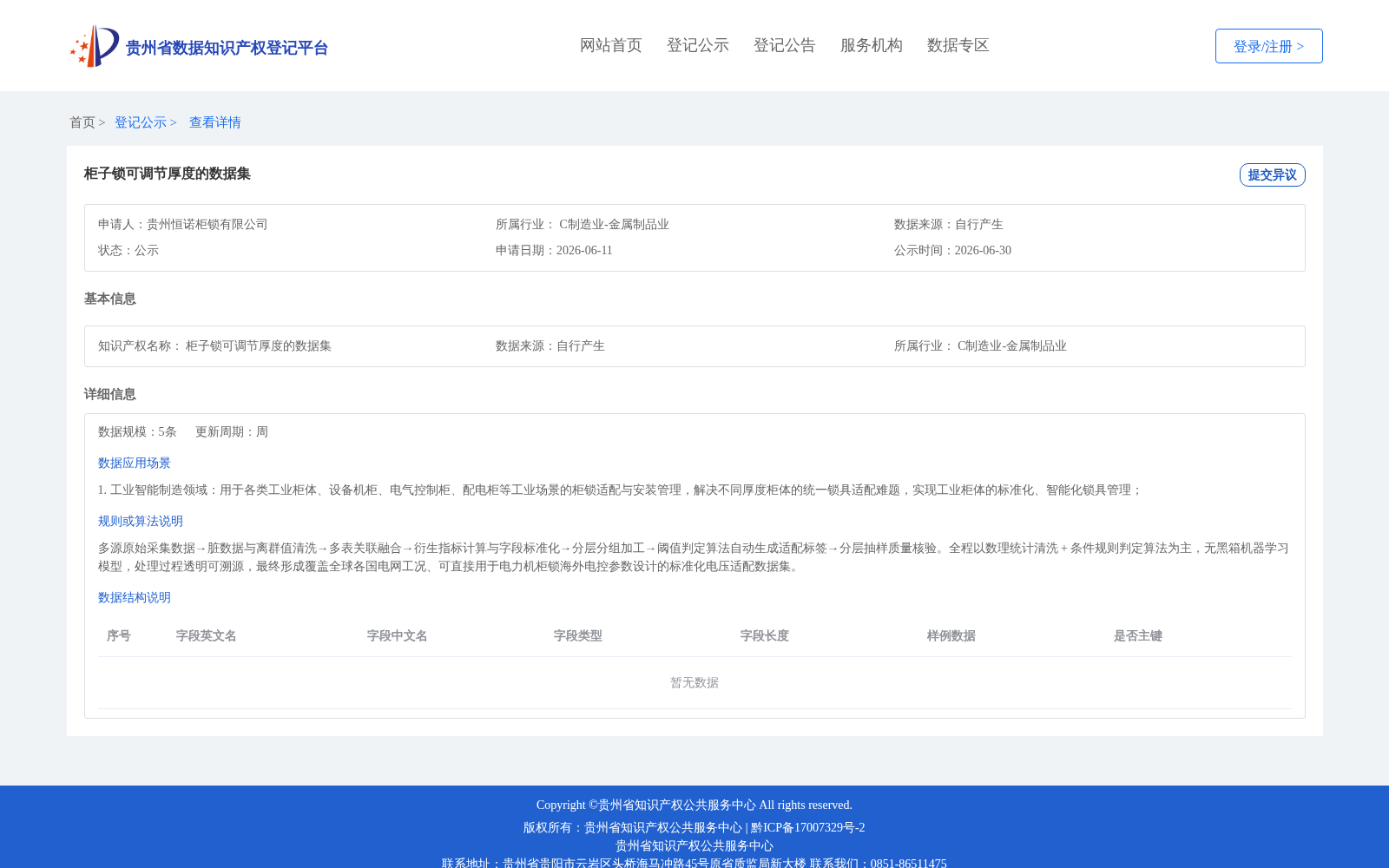Open the 登记公告 navigation item
This screenshot has width=1389, height=868.
click(x=785, y=45)
